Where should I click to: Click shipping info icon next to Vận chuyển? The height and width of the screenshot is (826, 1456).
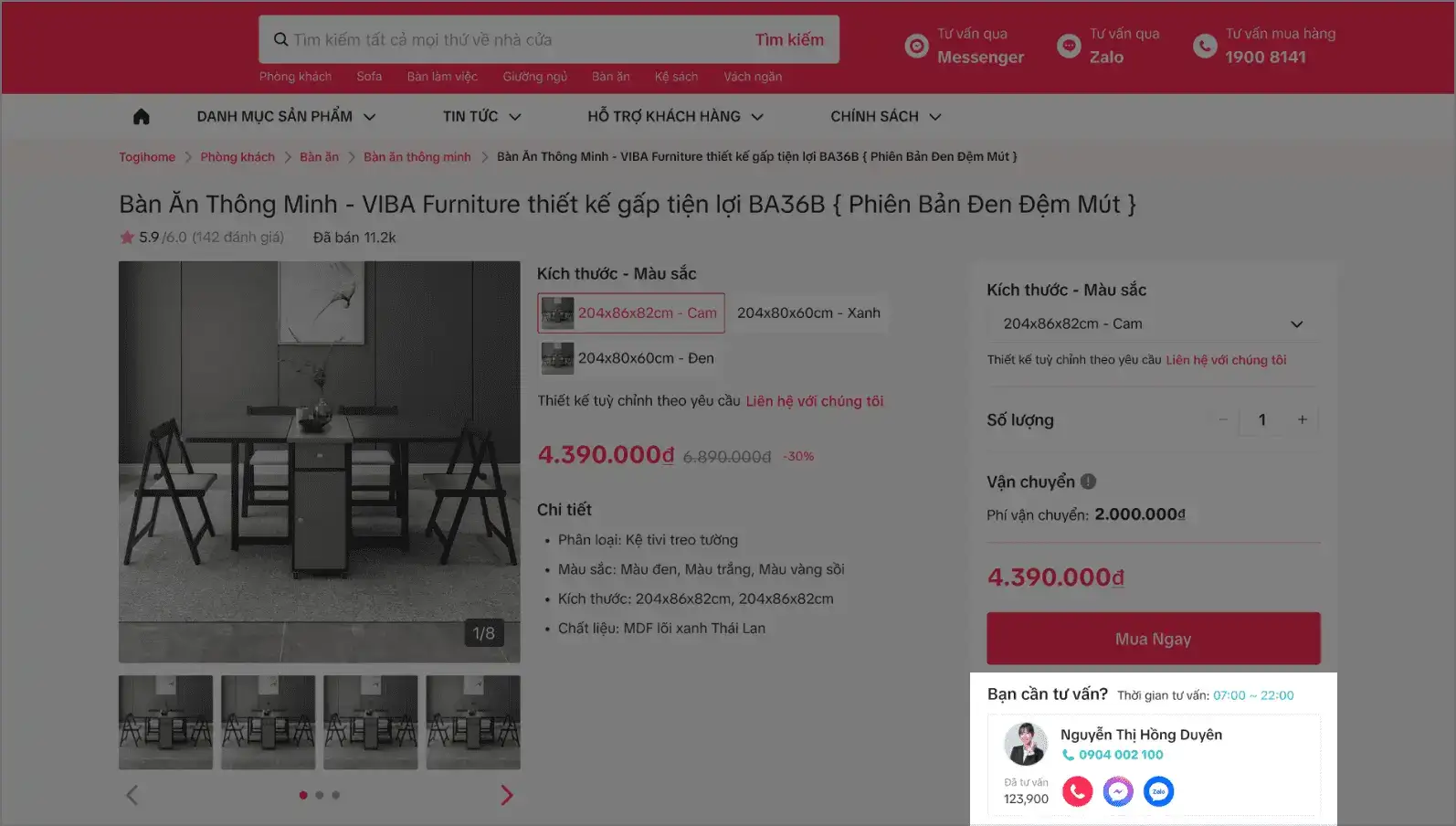(1089, 482)
